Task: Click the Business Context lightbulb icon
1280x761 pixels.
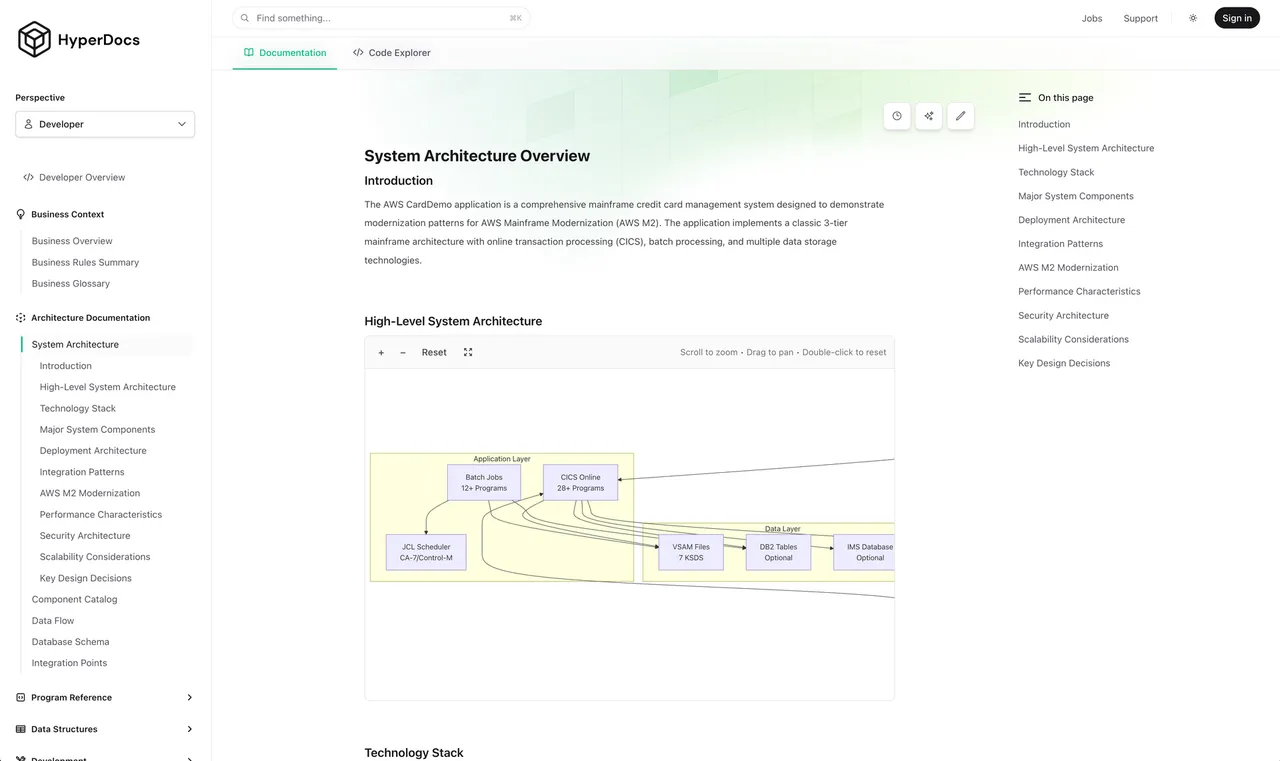Action: (21, 214)
